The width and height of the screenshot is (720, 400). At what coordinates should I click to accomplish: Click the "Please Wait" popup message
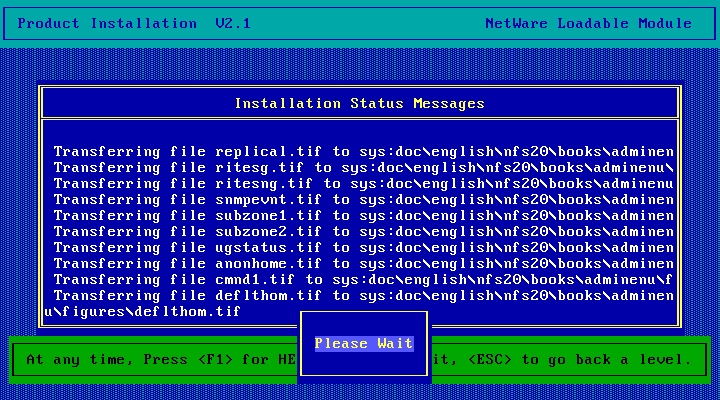point(364,344)
